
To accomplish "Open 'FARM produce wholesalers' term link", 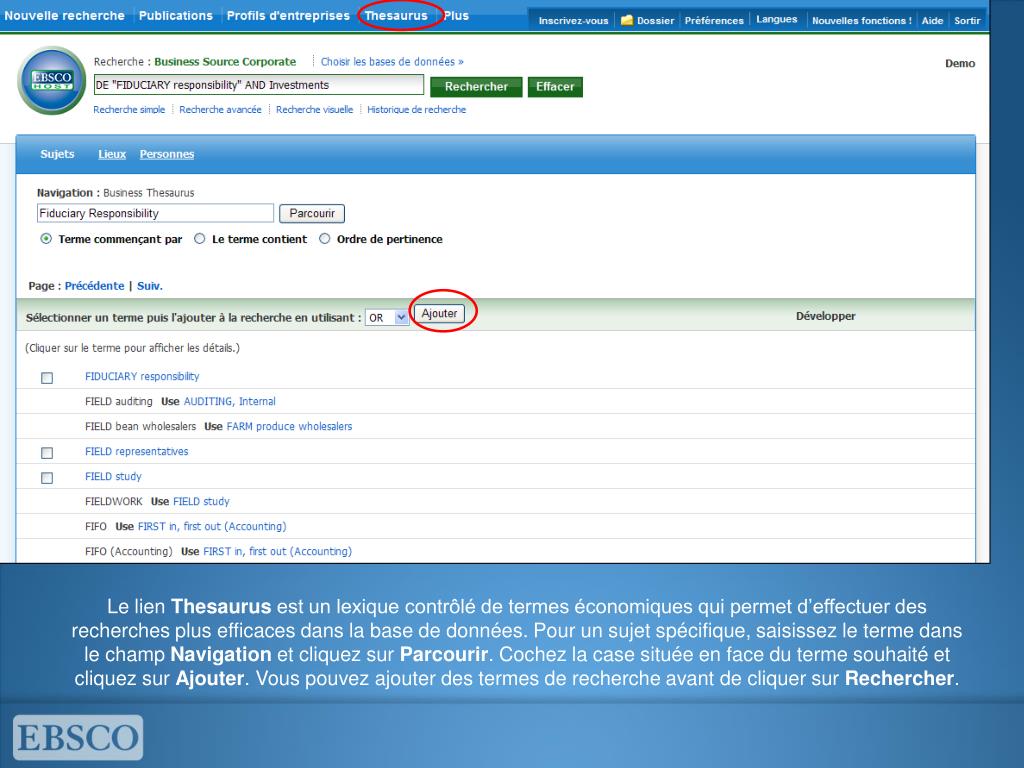I will coord(289,426).
